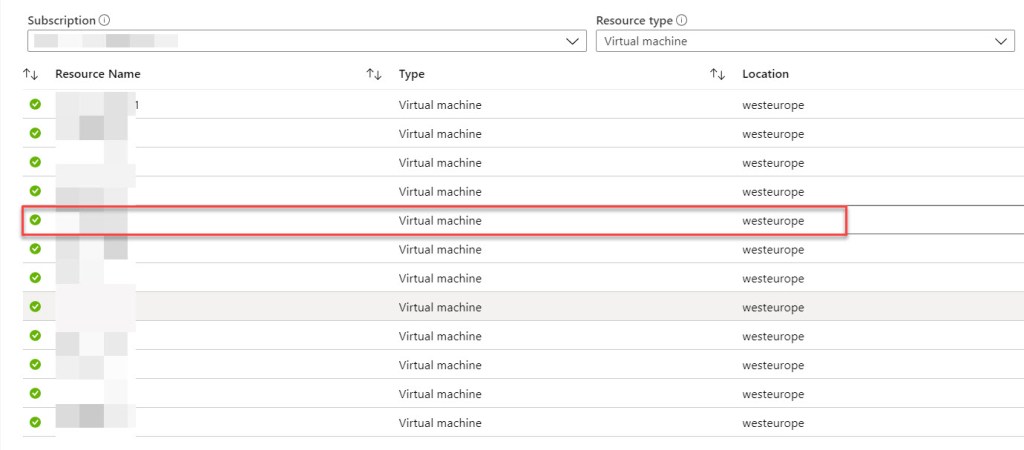Image resolution: width=1024 pixels, height=450 pixels.
Task: Expand the Resource type dropdown
Action: (x=804, y=41)
